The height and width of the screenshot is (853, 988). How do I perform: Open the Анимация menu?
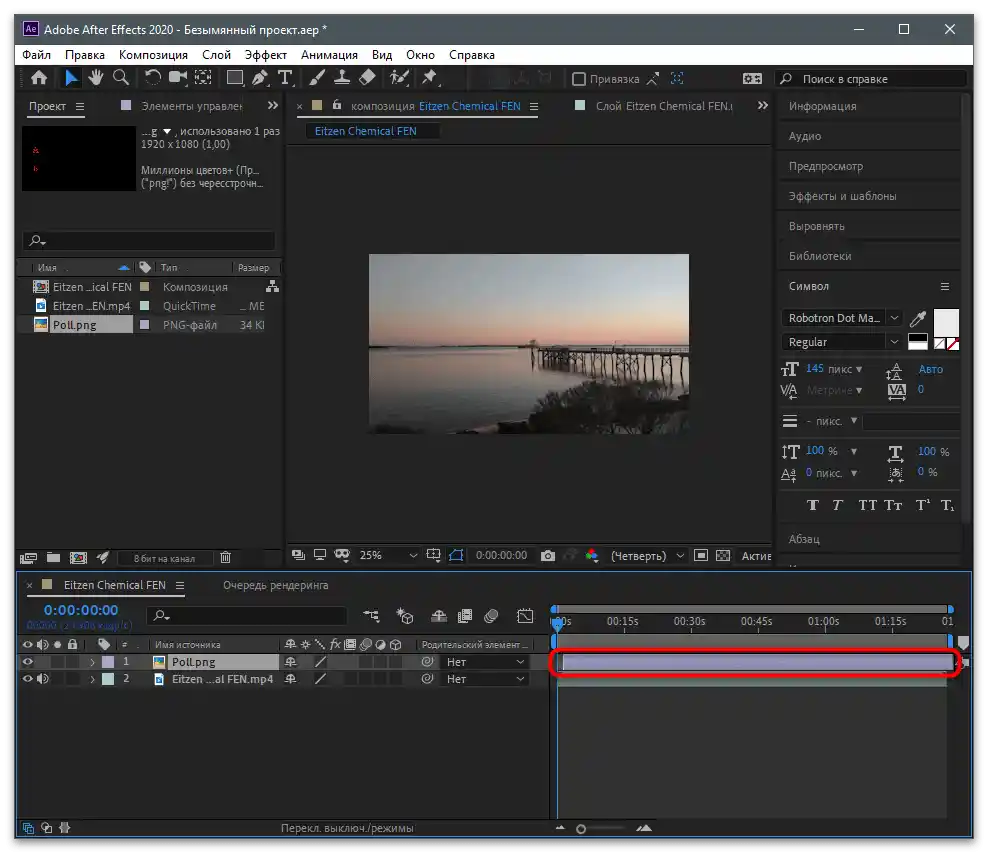coord(329,55)
